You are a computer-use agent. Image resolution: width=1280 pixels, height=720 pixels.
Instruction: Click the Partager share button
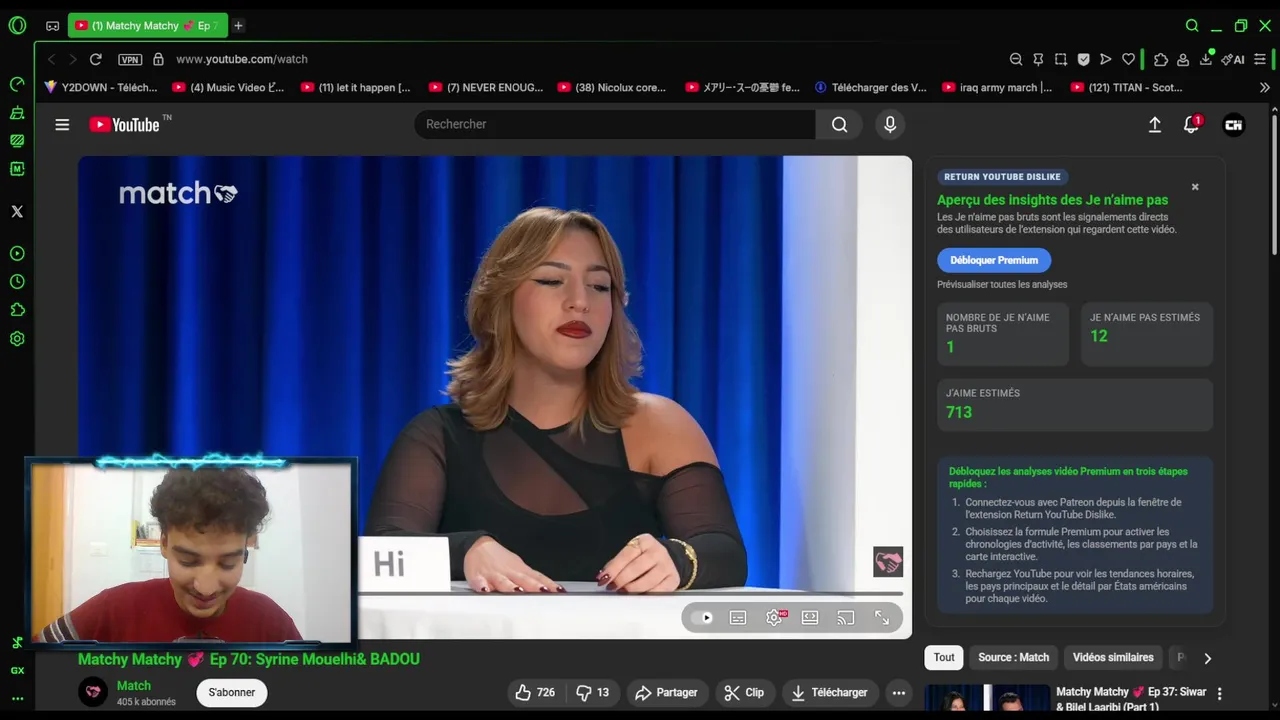[666, 692]
